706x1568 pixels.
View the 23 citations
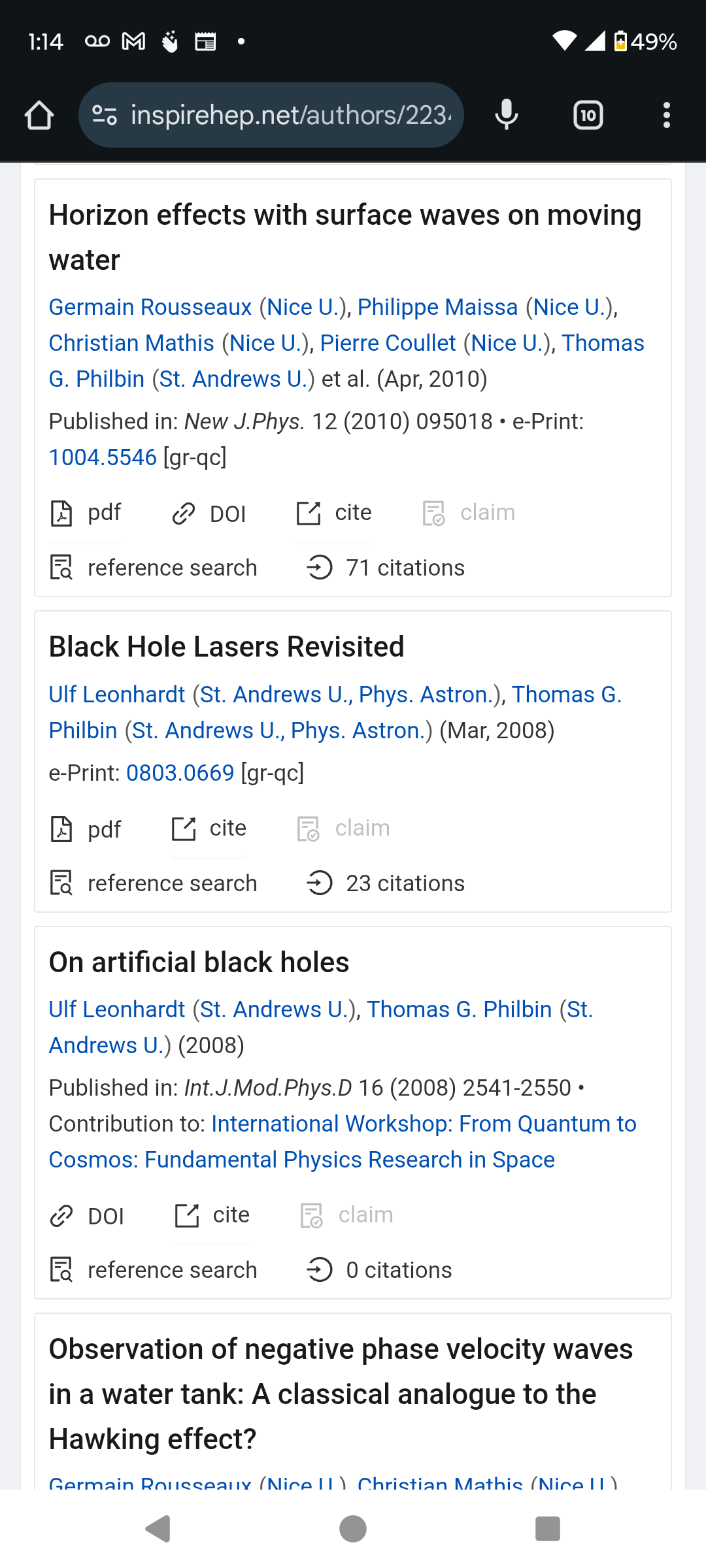[386, 883]
